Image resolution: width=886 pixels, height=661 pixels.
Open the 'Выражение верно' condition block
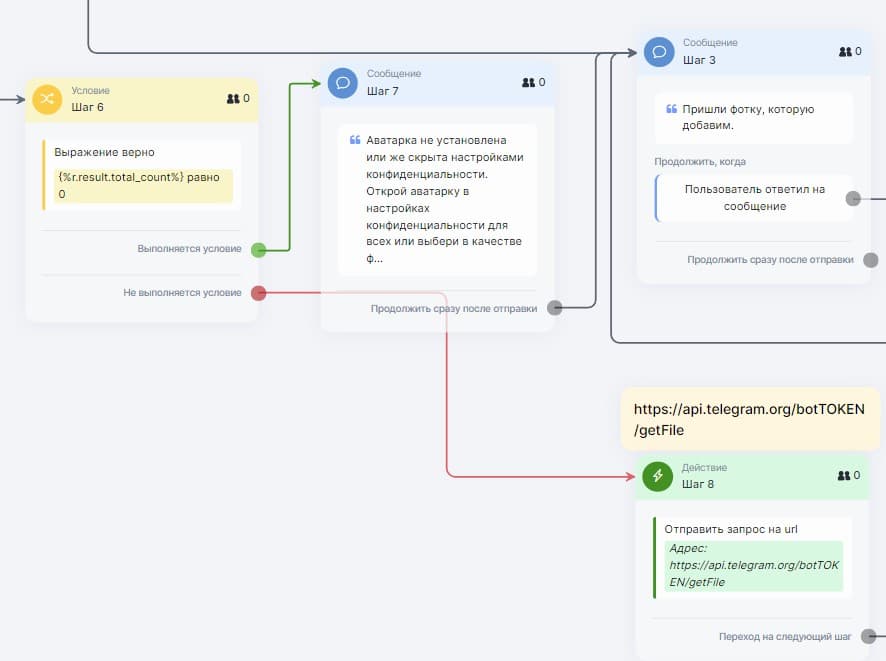tap(141, 174)
